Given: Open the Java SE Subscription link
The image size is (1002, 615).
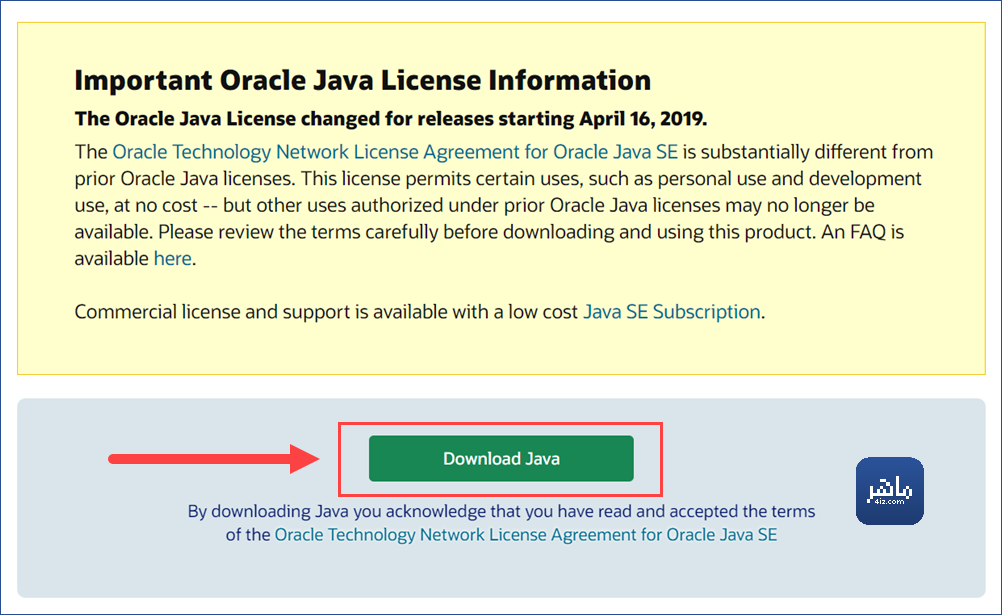Looking at the screenshot, I should (672, 312).
